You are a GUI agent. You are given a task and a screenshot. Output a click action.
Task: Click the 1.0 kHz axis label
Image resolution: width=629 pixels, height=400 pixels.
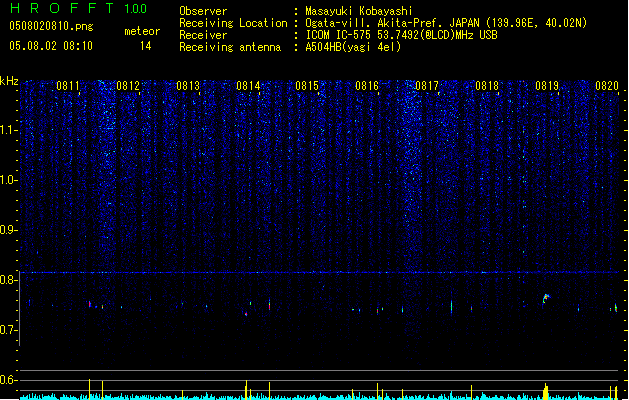point(8,180)
